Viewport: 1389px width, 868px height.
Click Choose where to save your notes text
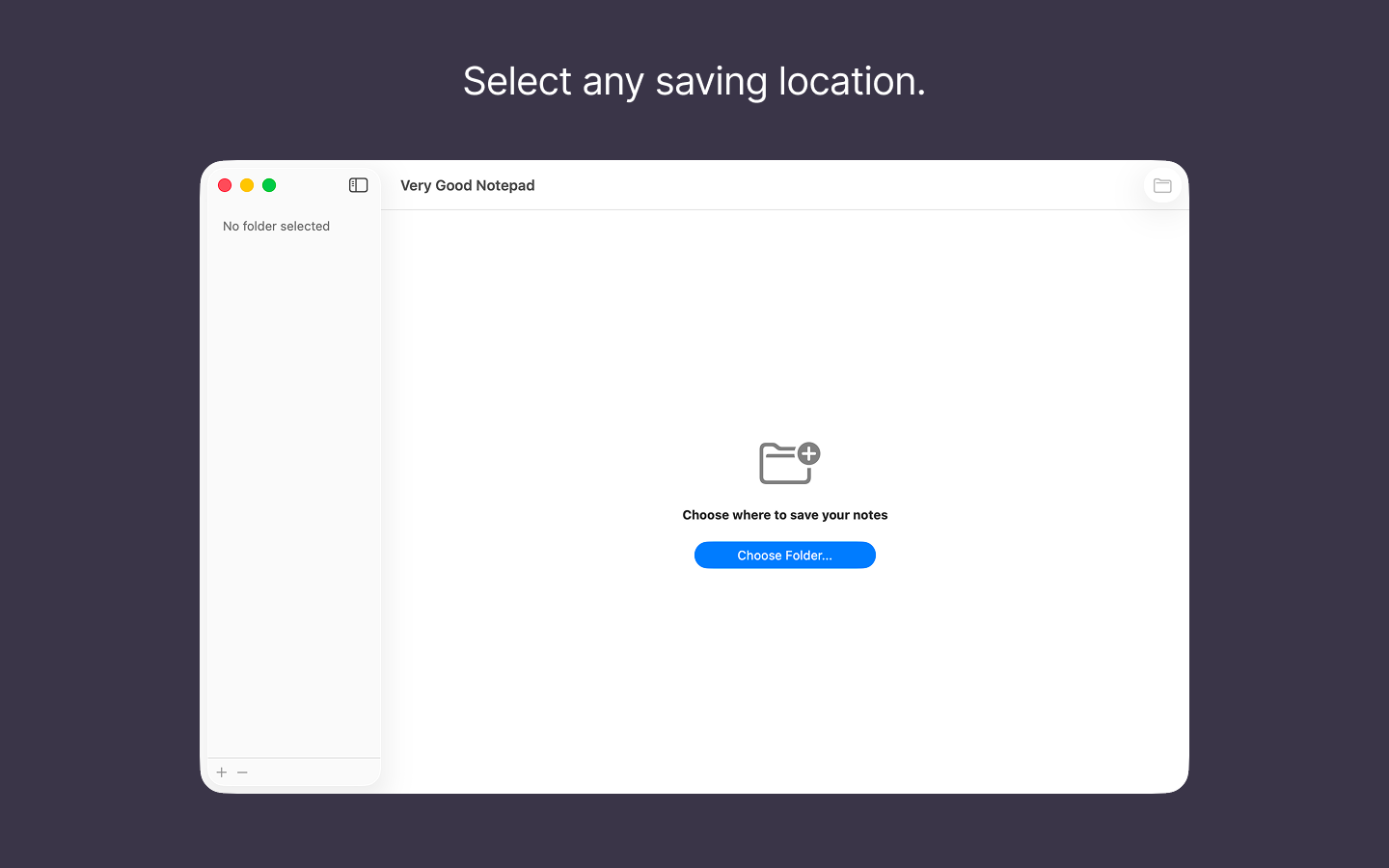click(784, 514)
